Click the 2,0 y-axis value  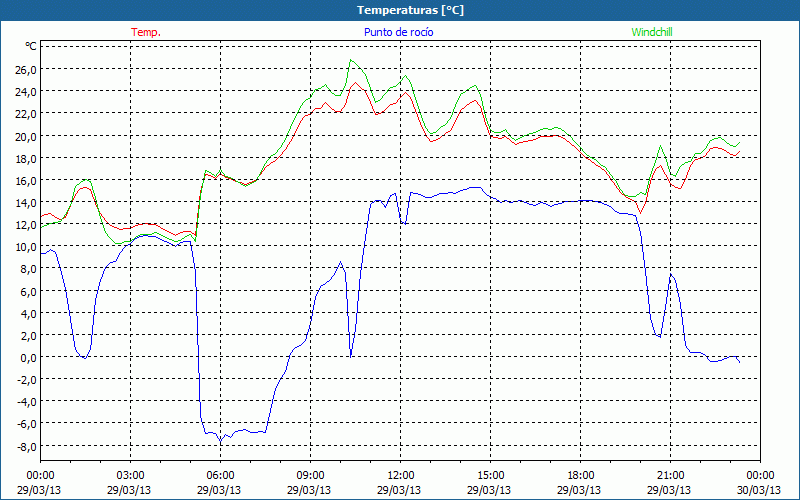pos(28,336)
